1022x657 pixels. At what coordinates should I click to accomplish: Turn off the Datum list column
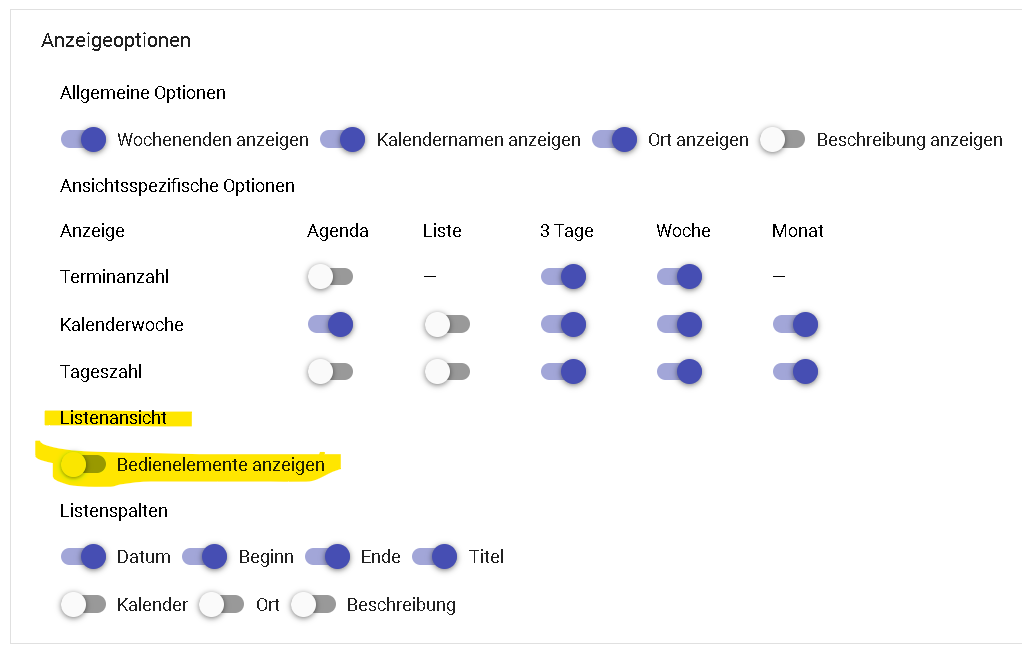coord(83,557)
